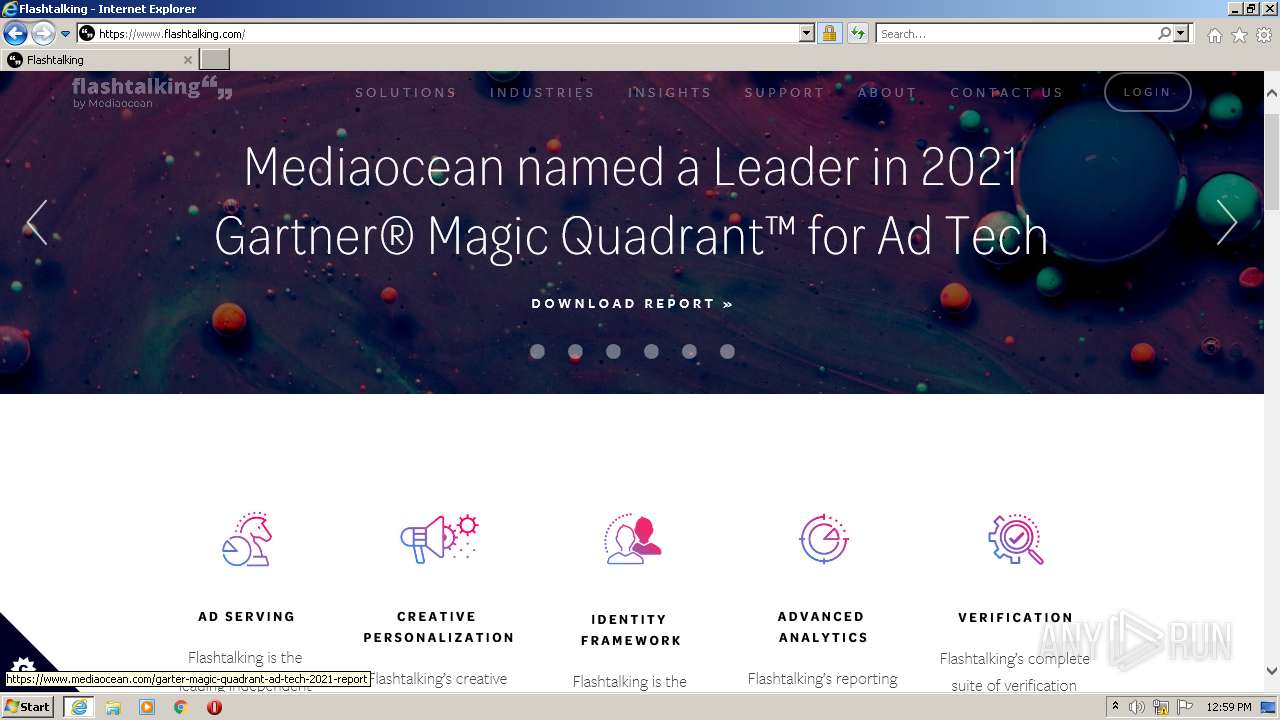Open the ADVANCED ANALYTICS heading link
This screenshot has height=720, width=1280.
tap(823, 627)
